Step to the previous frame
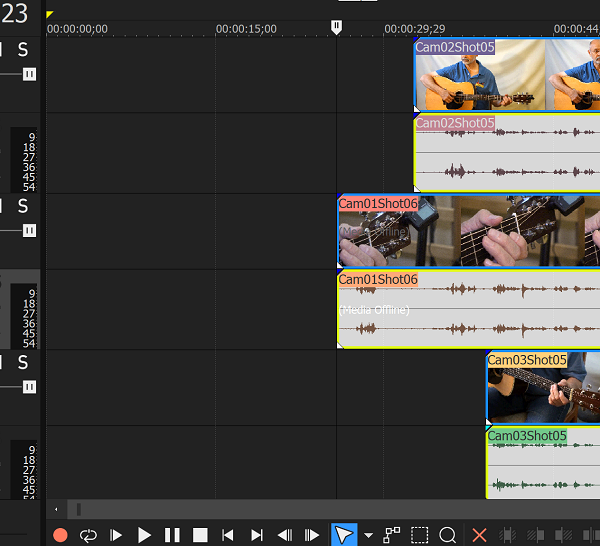This screenshot has width=600, height=546. pos(285,535)
